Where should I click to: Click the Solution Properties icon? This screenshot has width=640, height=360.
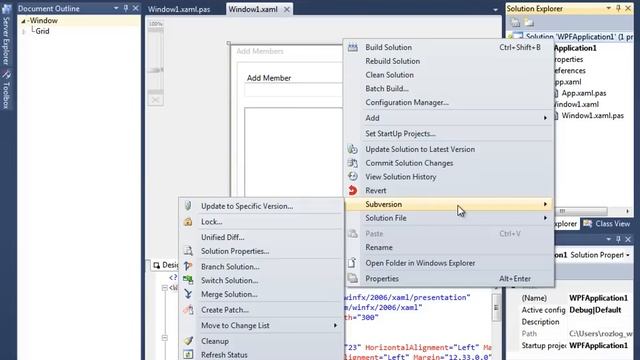tap(188, 251)
